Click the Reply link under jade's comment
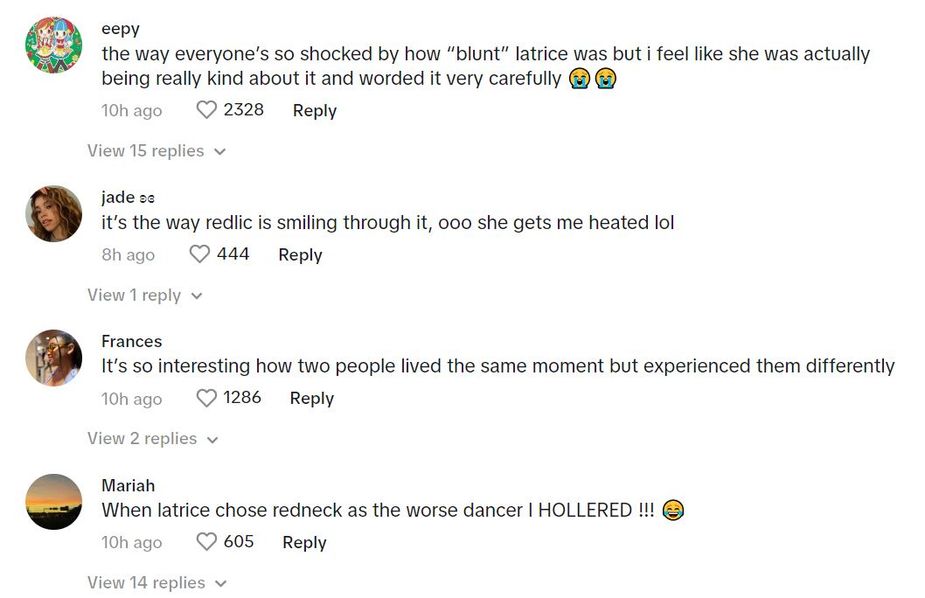Viewport: 925px width, 598px height. click(300, 254)
